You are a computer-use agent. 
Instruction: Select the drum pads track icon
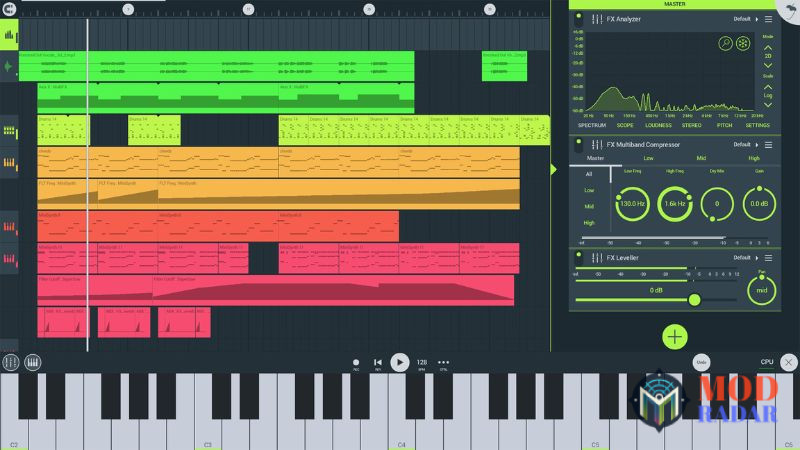(x=9, y=131)
